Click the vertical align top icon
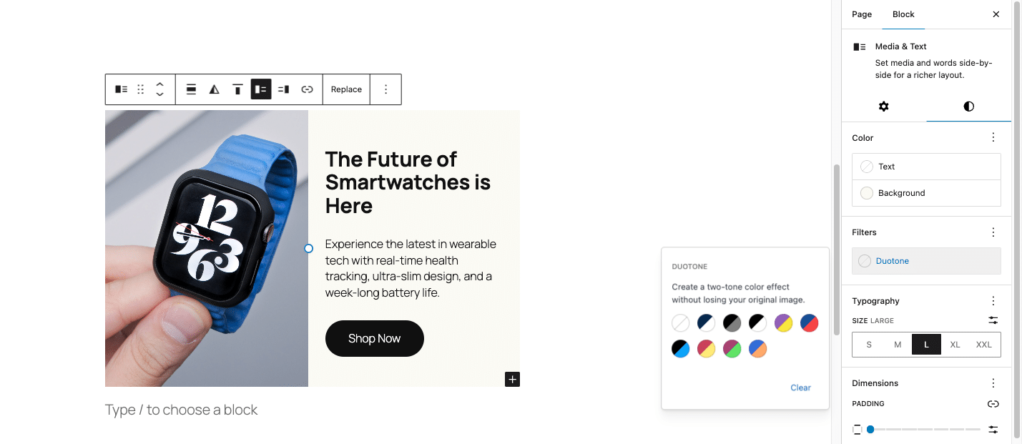Viewport: 1022px width, 444px height. [x=237, y=89]
